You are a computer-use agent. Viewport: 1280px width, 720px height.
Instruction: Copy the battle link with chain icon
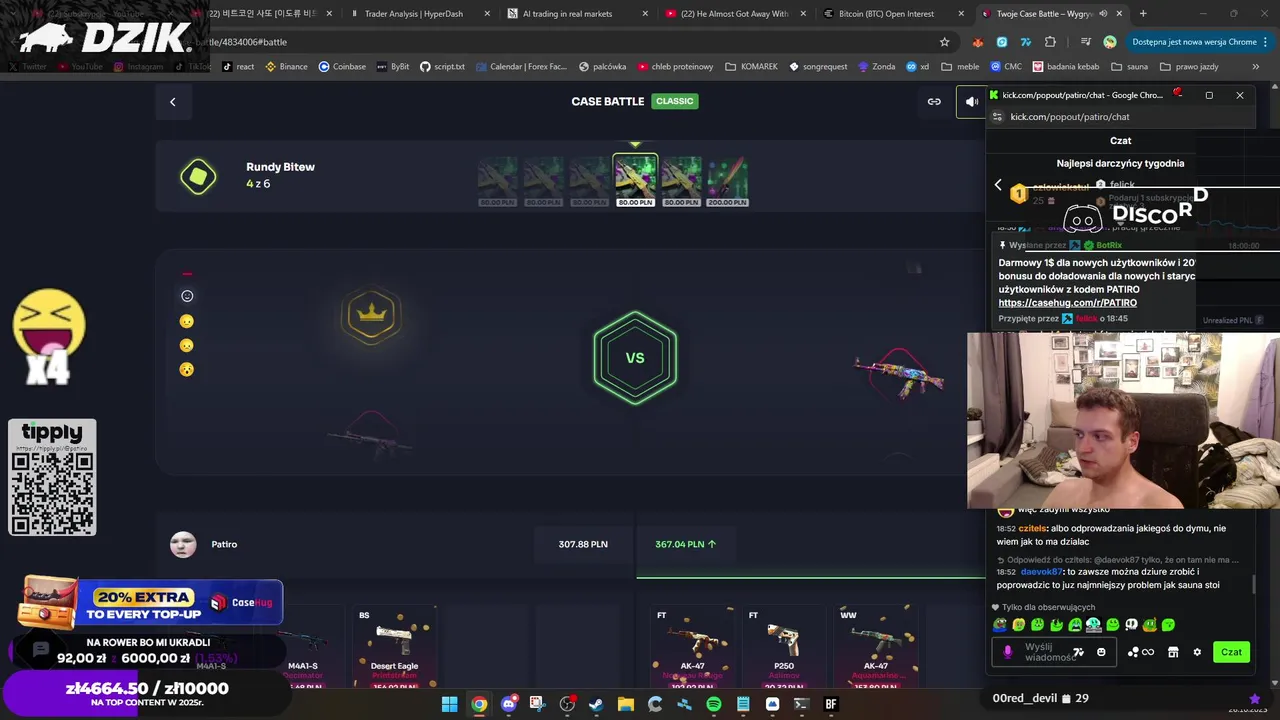pyautogui.click(x=934, y=101)
